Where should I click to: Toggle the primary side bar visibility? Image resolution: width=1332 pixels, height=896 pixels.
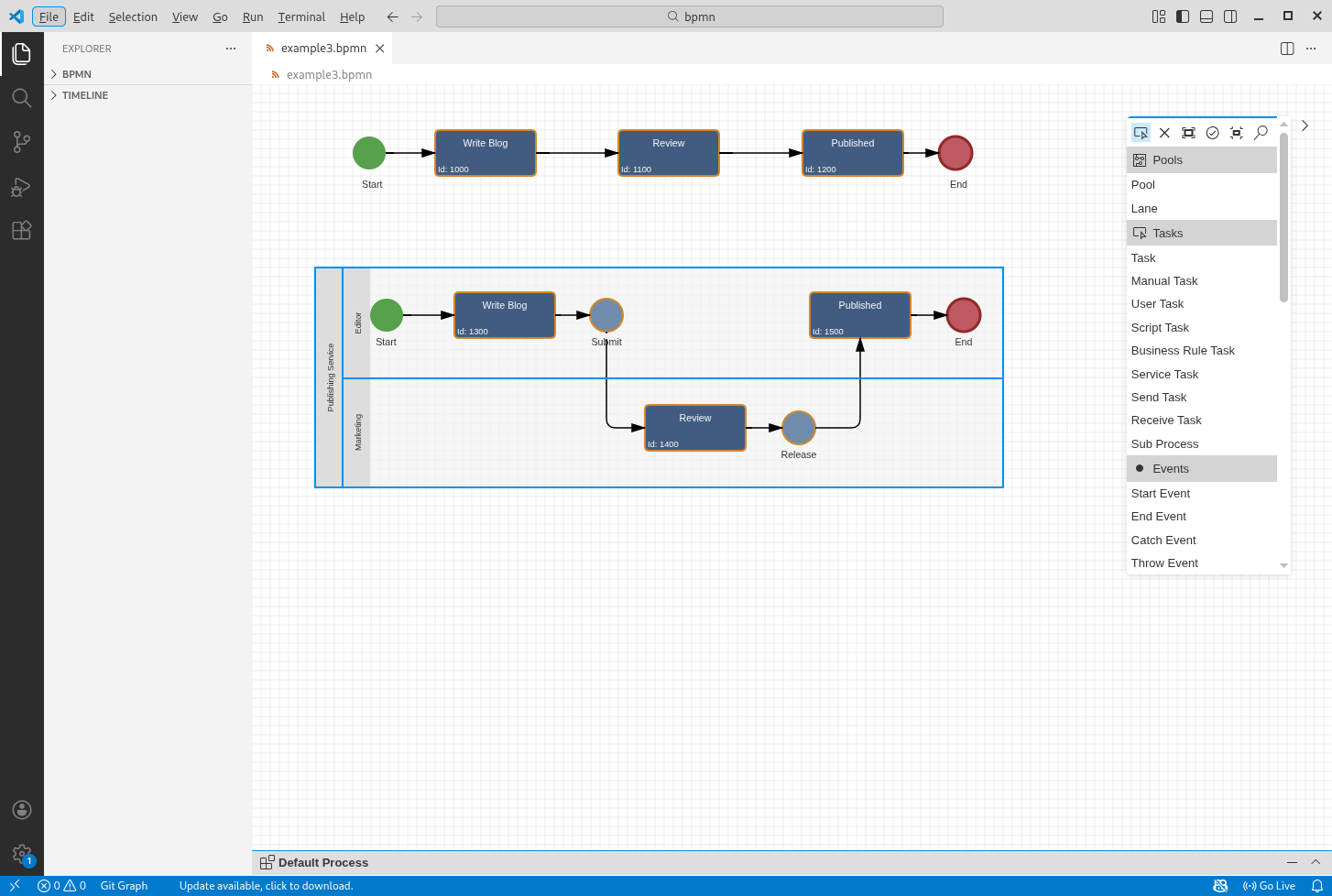[1183, 16]
